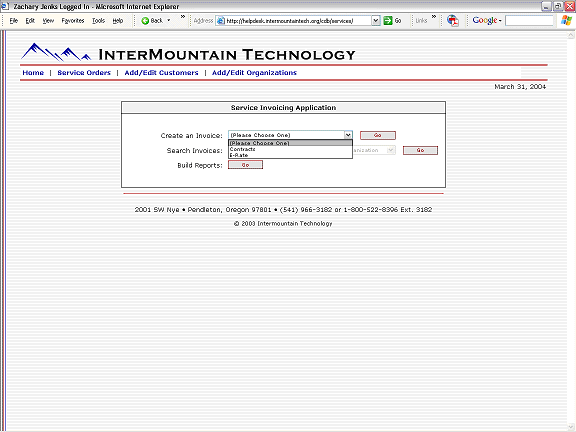Expand the Links toolbar overflow chevron
The height and width of the screenshot is (432, 576).
(434, 17)
